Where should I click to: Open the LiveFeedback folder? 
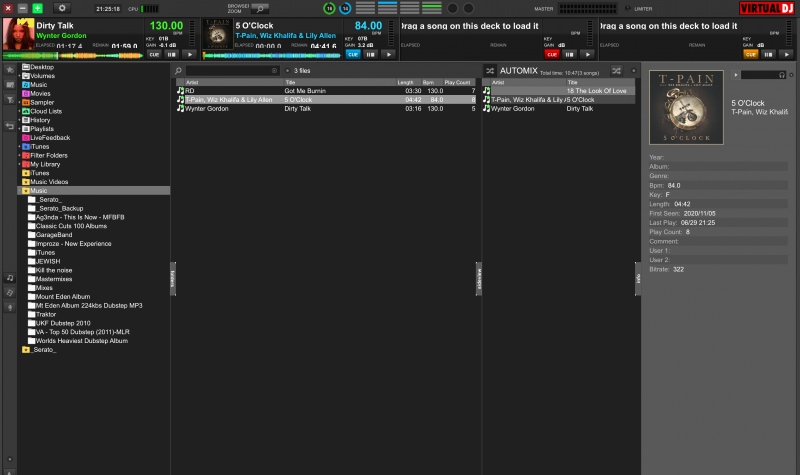(x=46, y=138)
